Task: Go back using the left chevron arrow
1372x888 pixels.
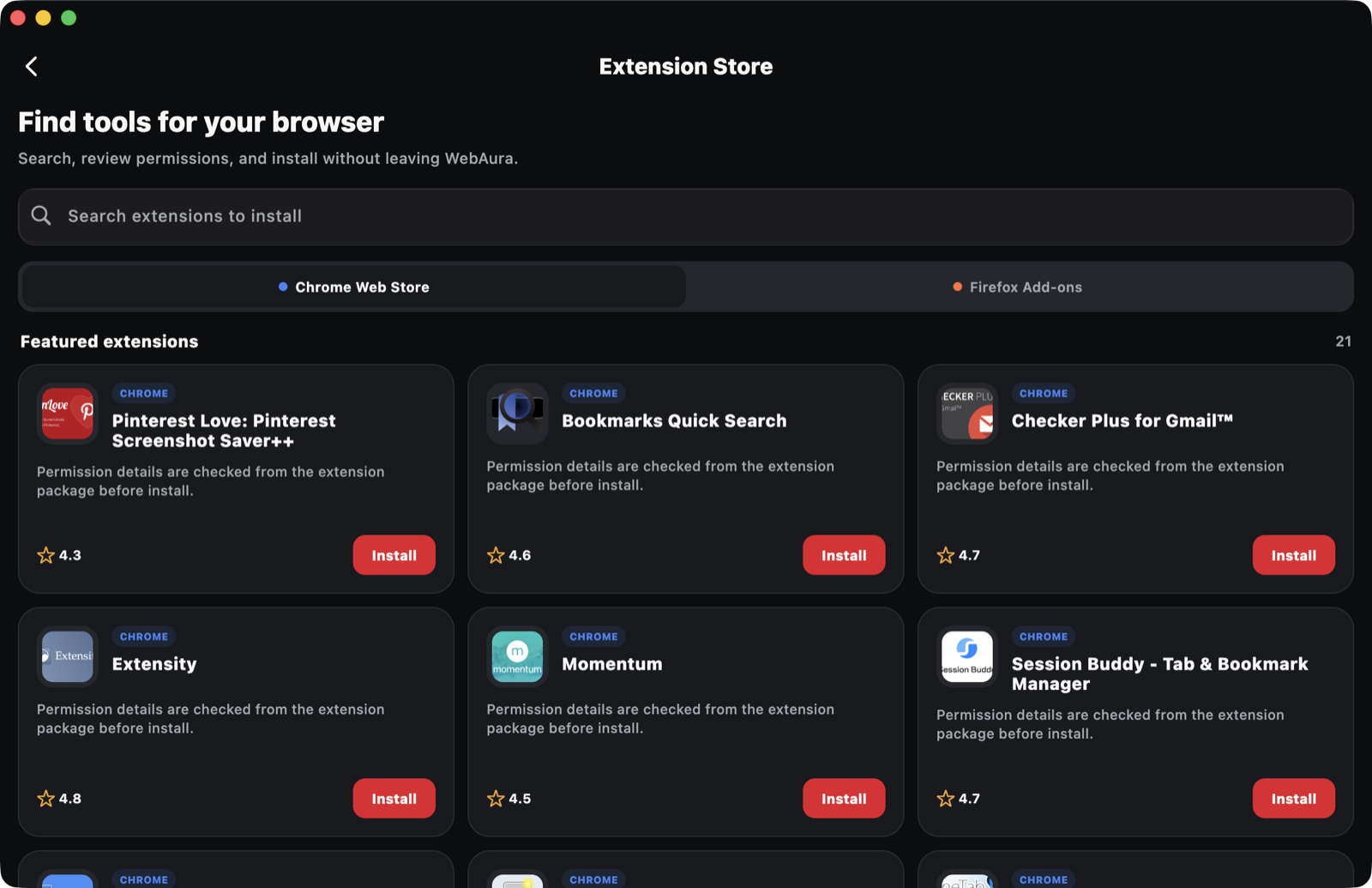Action: point(32,66)
